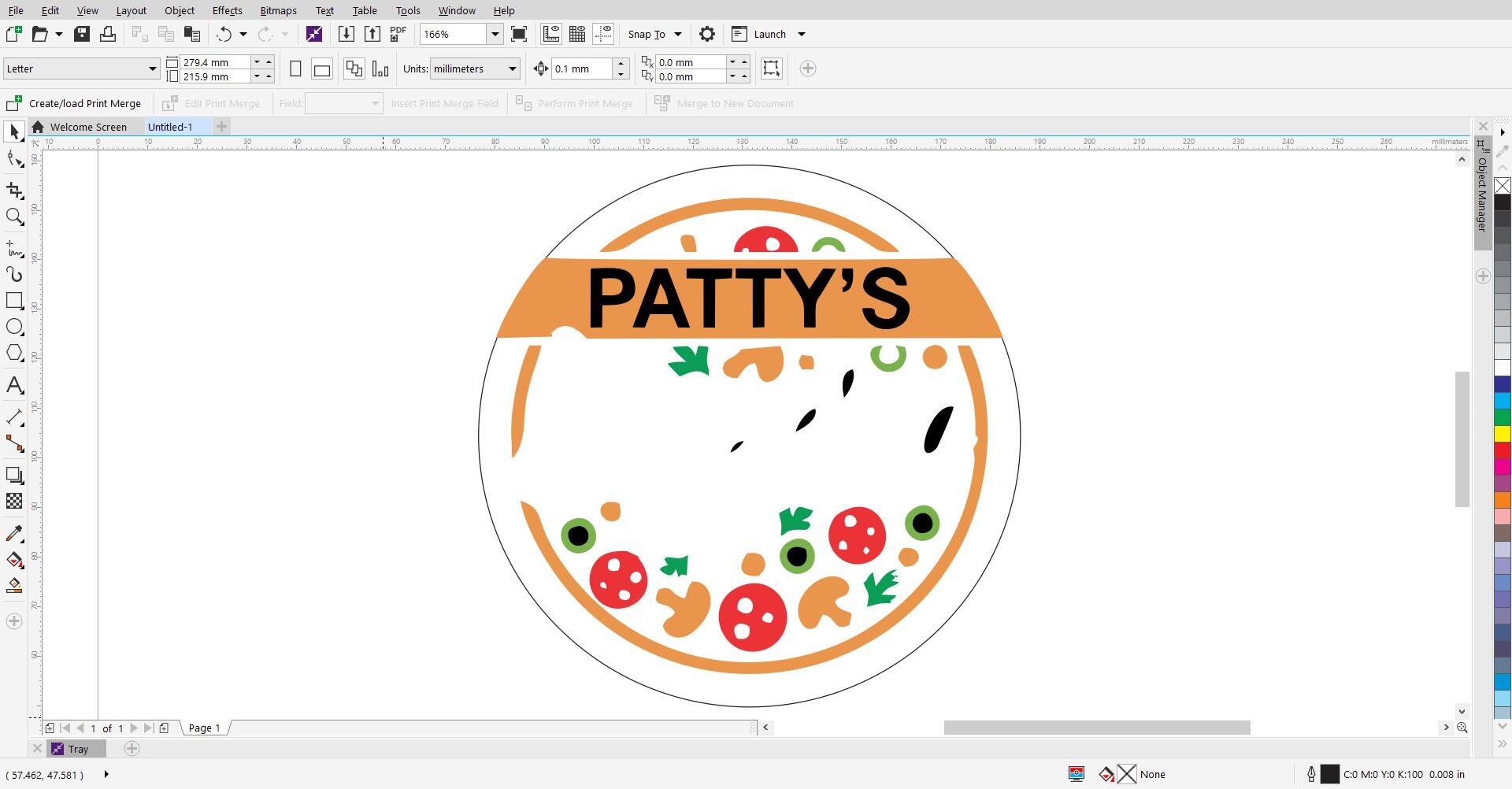Viewport: 1512px width, 789px height.
Task: Toggle portrait page orientation
Action: click(x=295, y=69)
